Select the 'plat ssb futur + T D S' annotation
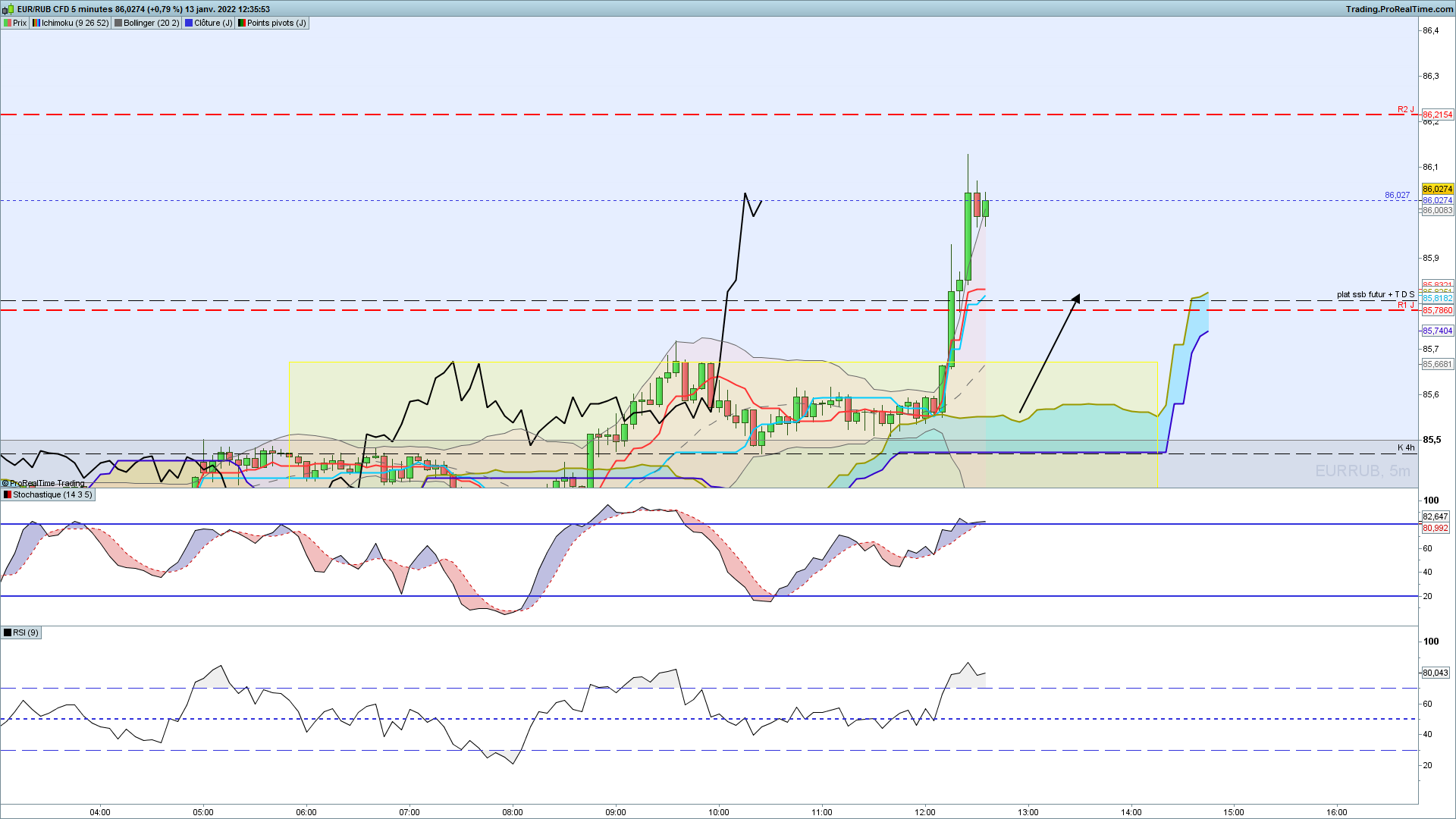1456x819 pixels. click(1376, 294)
